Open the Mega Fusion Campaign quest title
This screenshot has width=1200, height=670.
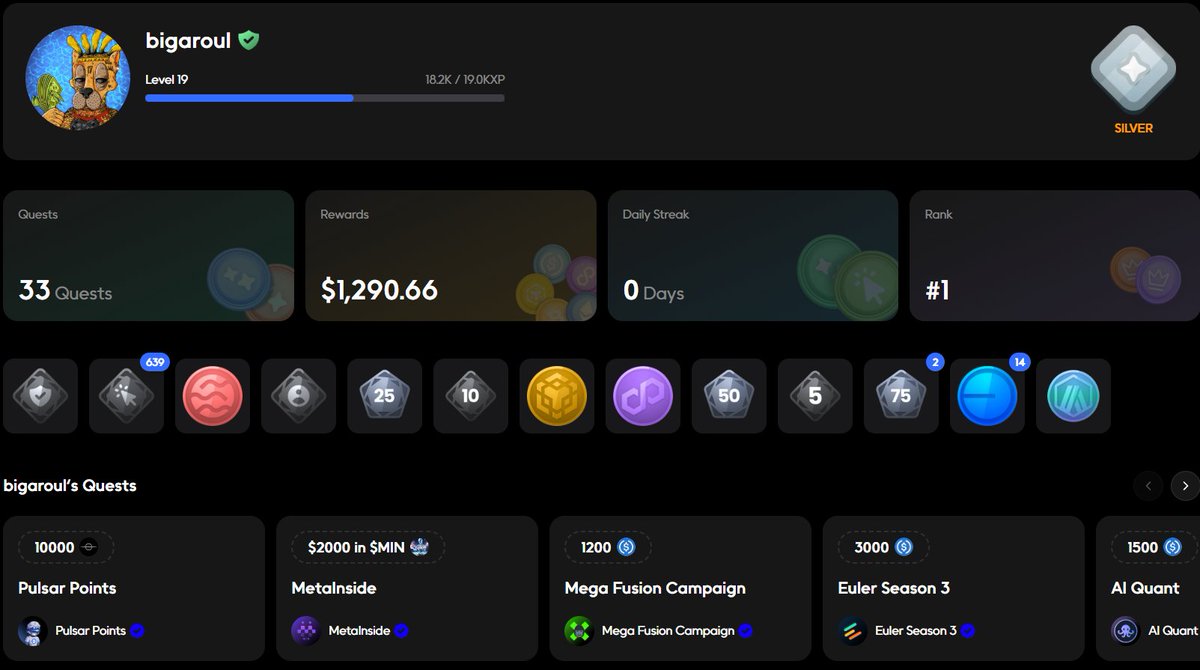[x=655, y=588]
